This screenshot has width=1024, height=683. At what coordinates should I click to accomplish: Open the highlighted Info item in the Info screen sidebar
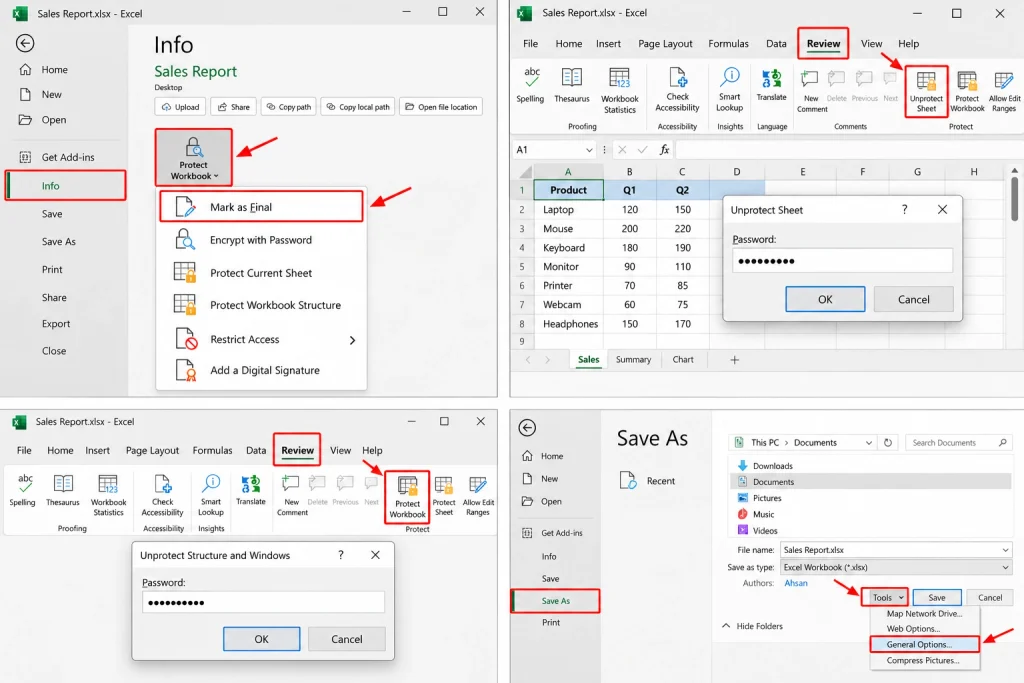point(65,186)
